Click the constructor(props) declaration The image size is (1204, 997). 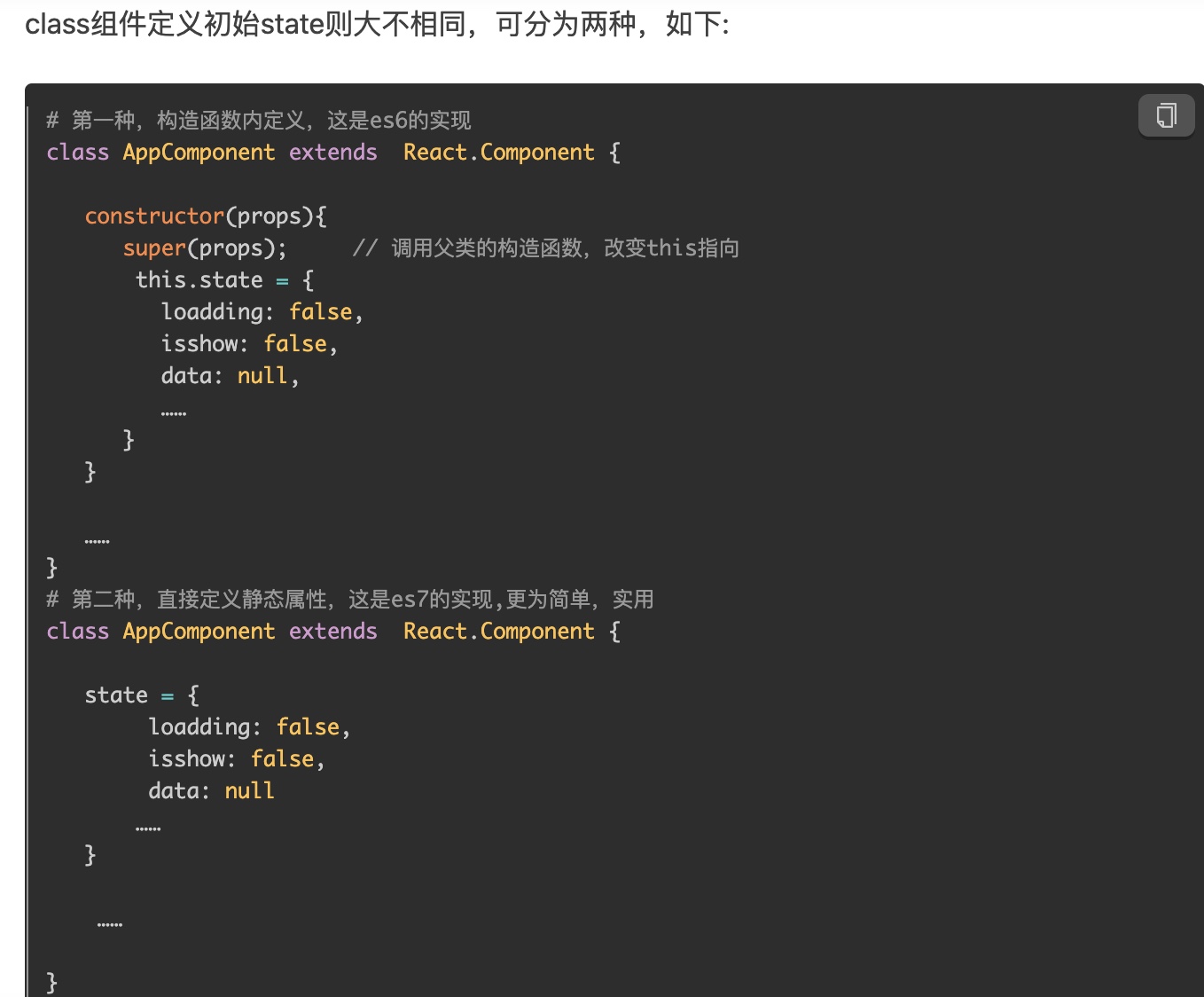coord(206,216)
